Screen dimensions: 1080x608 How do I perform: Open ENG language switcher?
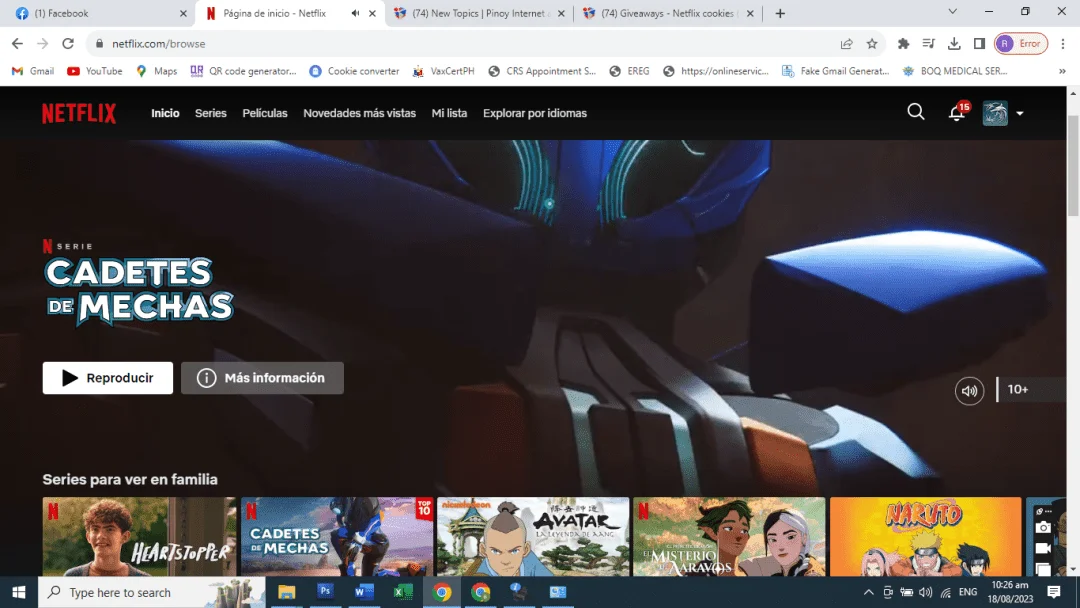click(968, 592)
